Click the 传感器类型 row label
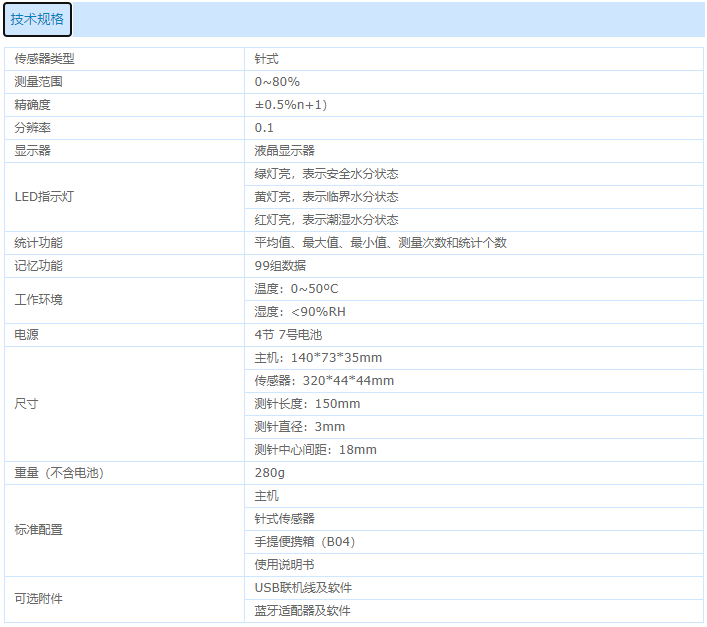This screenshot has height=627, width=707. (44, 59)
